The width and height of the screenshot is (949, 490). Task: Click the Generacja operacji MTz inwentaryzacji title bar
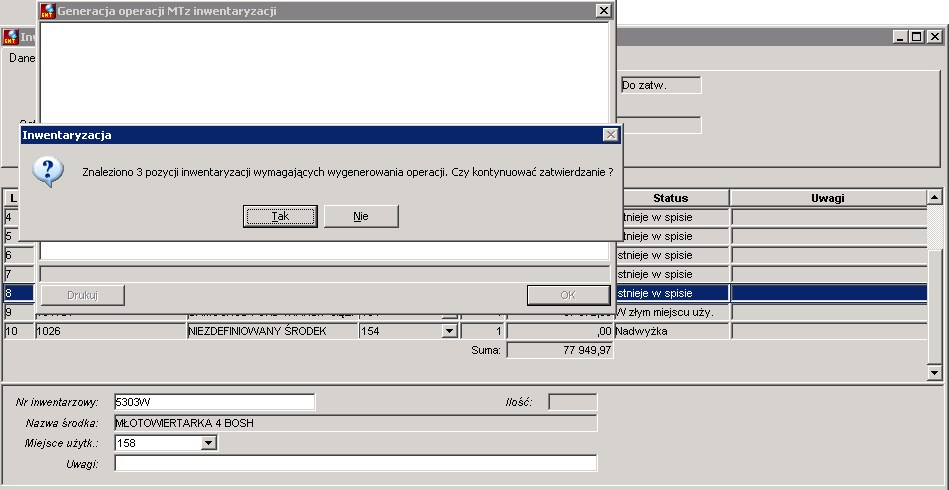[x=326, y=11]
